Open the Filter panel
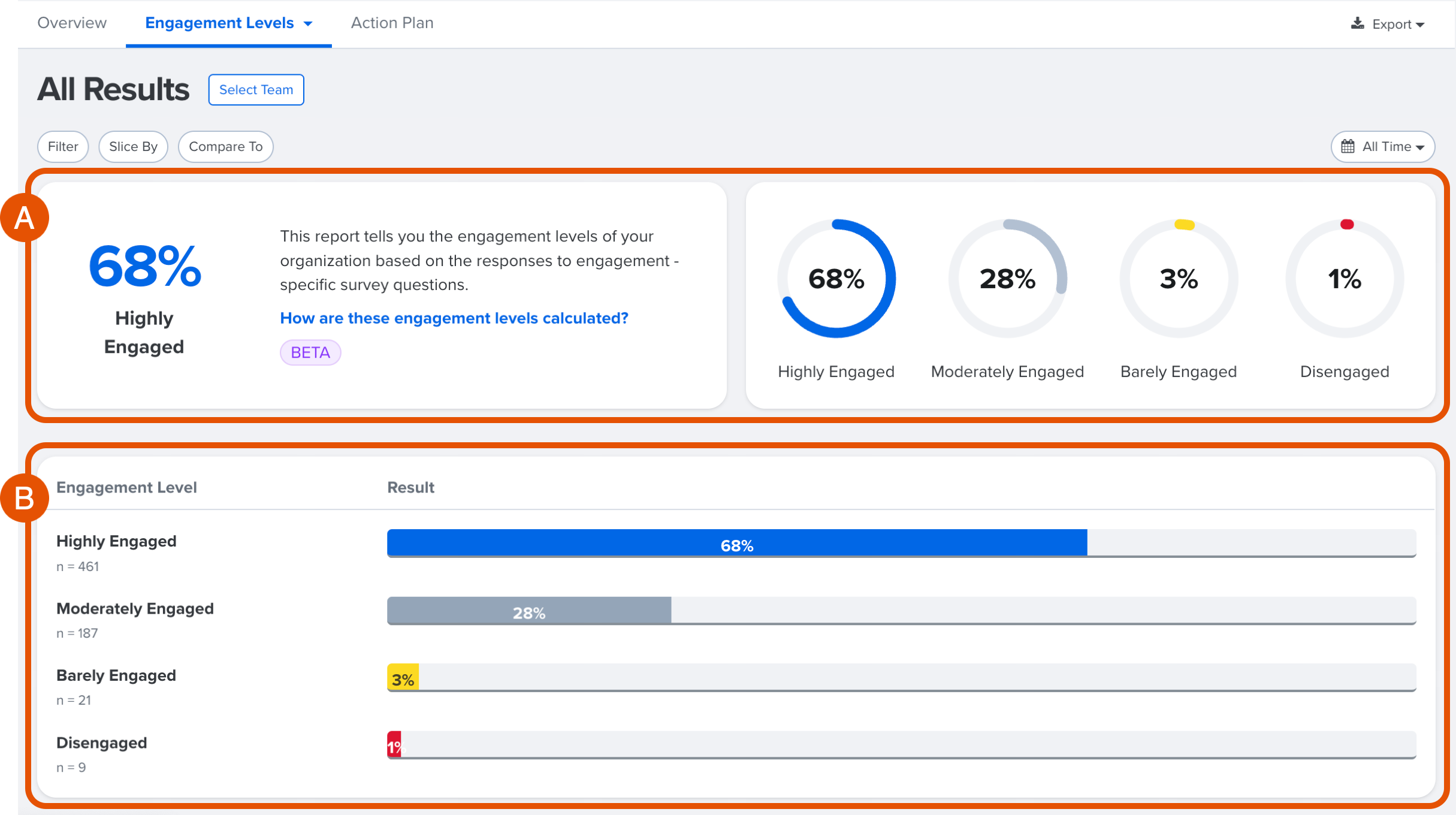1456x815 pixels. pyautogui.click(x=62, y=146)
